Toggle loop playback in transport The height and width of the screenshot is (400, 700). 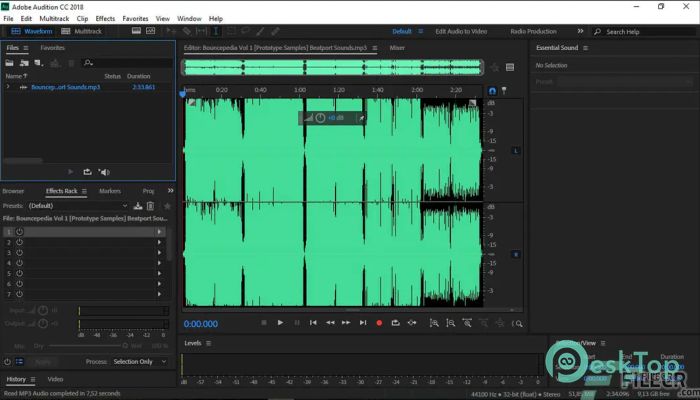396,322
